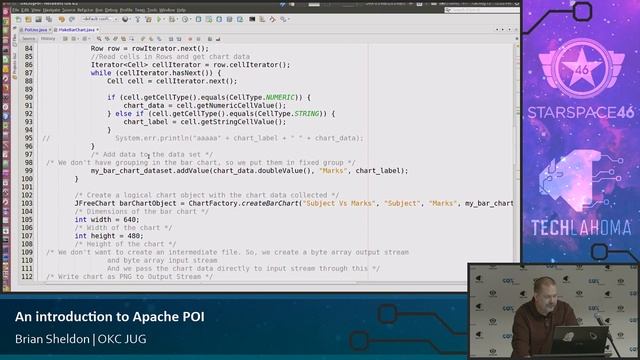640x360 pixels.
Task: Click 'chart_label = cell.getStringCellValue();' line
Action: 205,122
